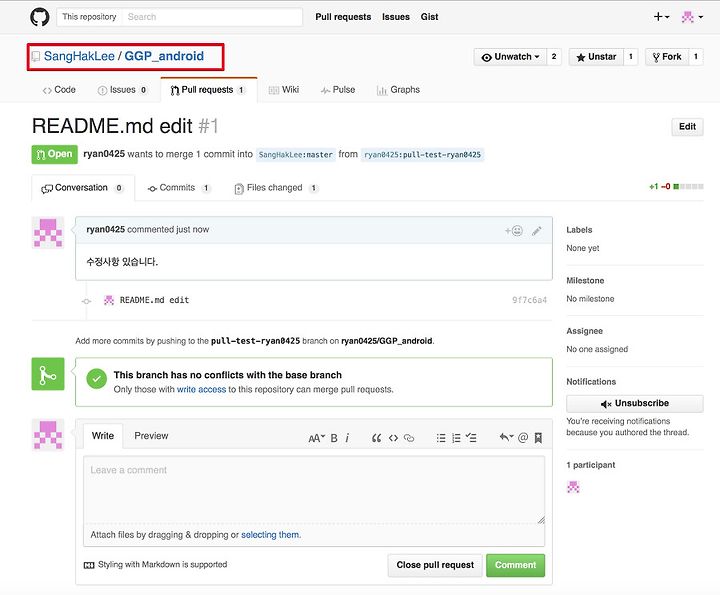The height and width of the screenshot is (595, 720).
Task: Apply italic formatting in the editor
Action: (x=347, y=438)
